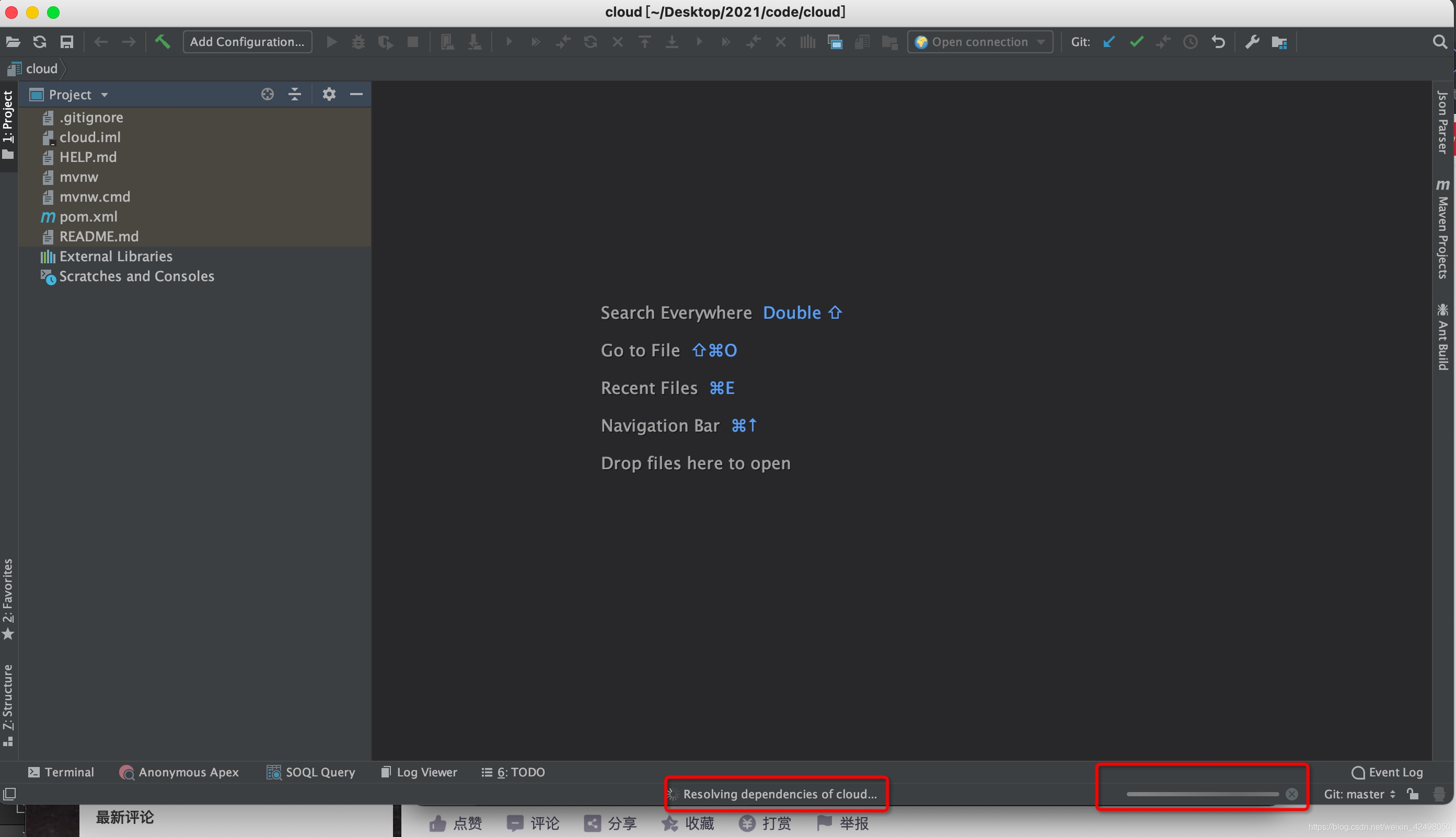Image resolution: width=1456 pixels, height=837 pixels.
Task: Open Settings using the wrench icon
Action: pos(1251,41)
